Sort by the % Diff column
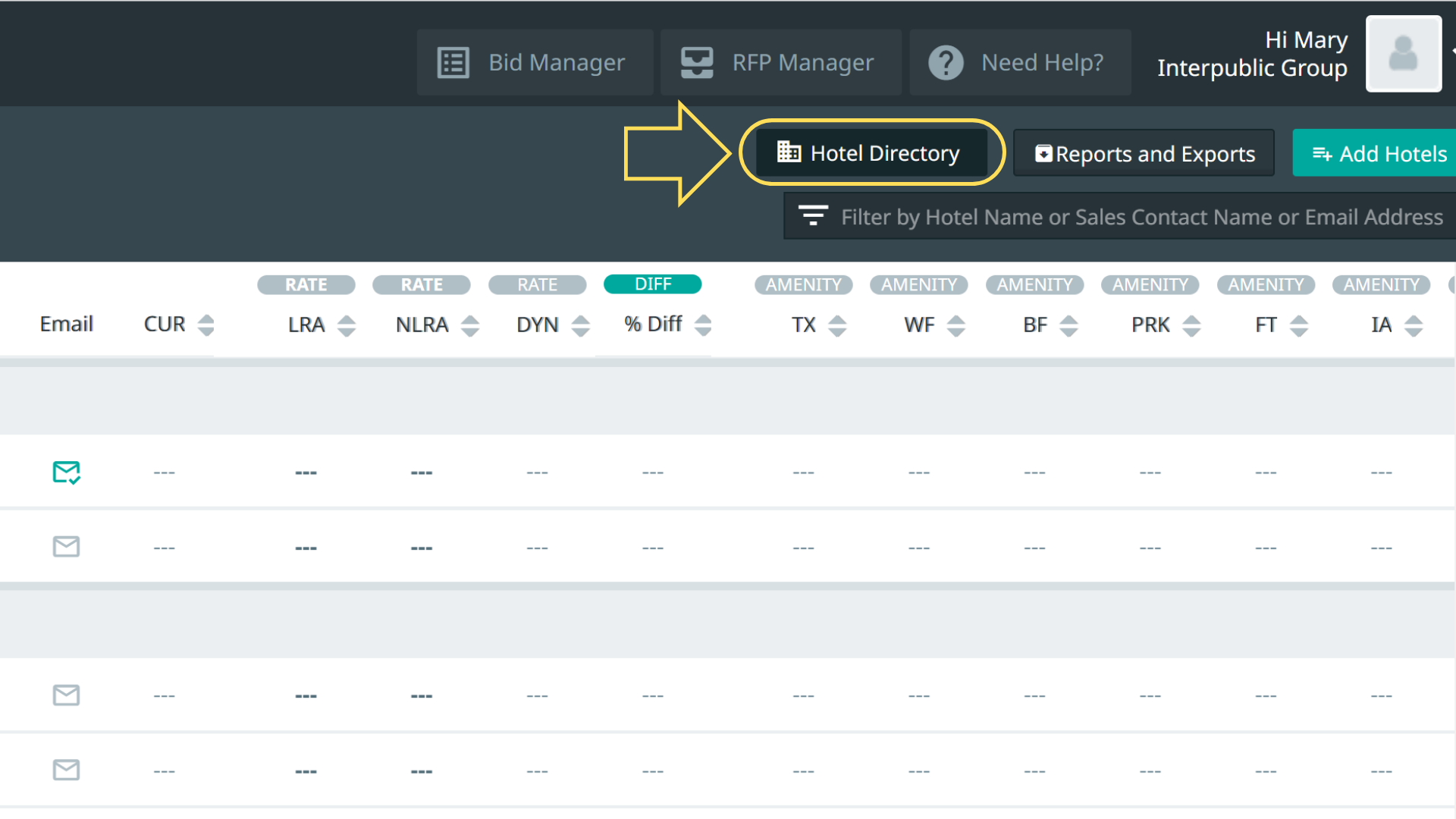This screenshot has width=1456, height=819. tap(703, 325)
